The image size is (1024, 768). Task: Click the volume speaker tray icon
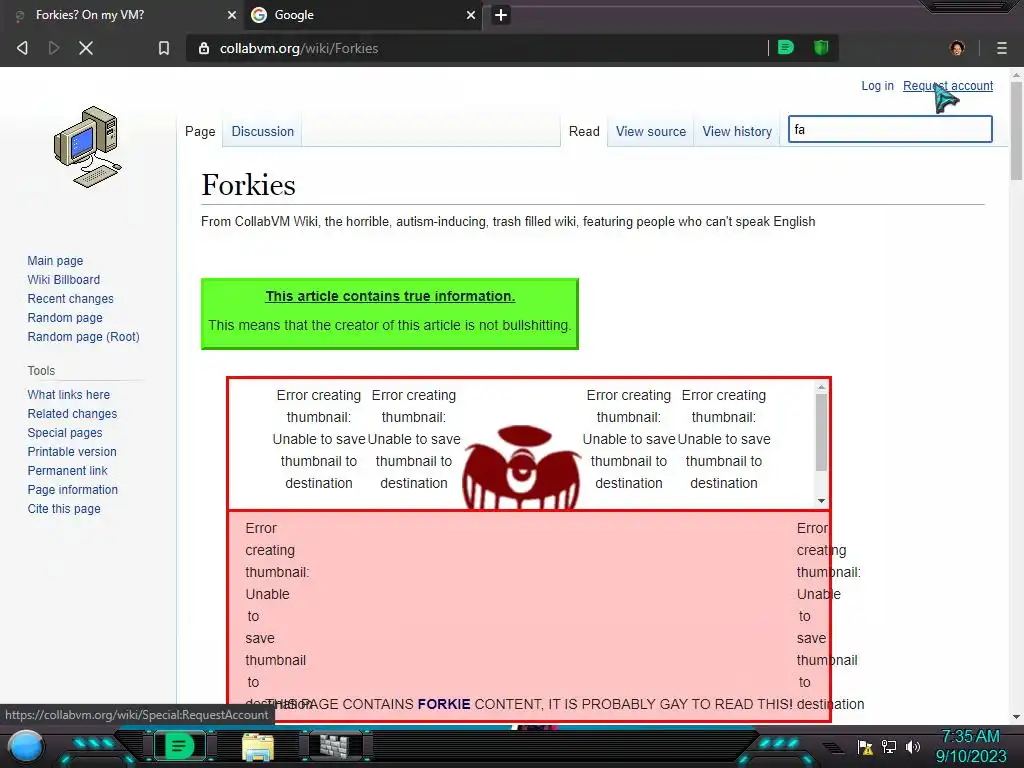click(912, 746)
